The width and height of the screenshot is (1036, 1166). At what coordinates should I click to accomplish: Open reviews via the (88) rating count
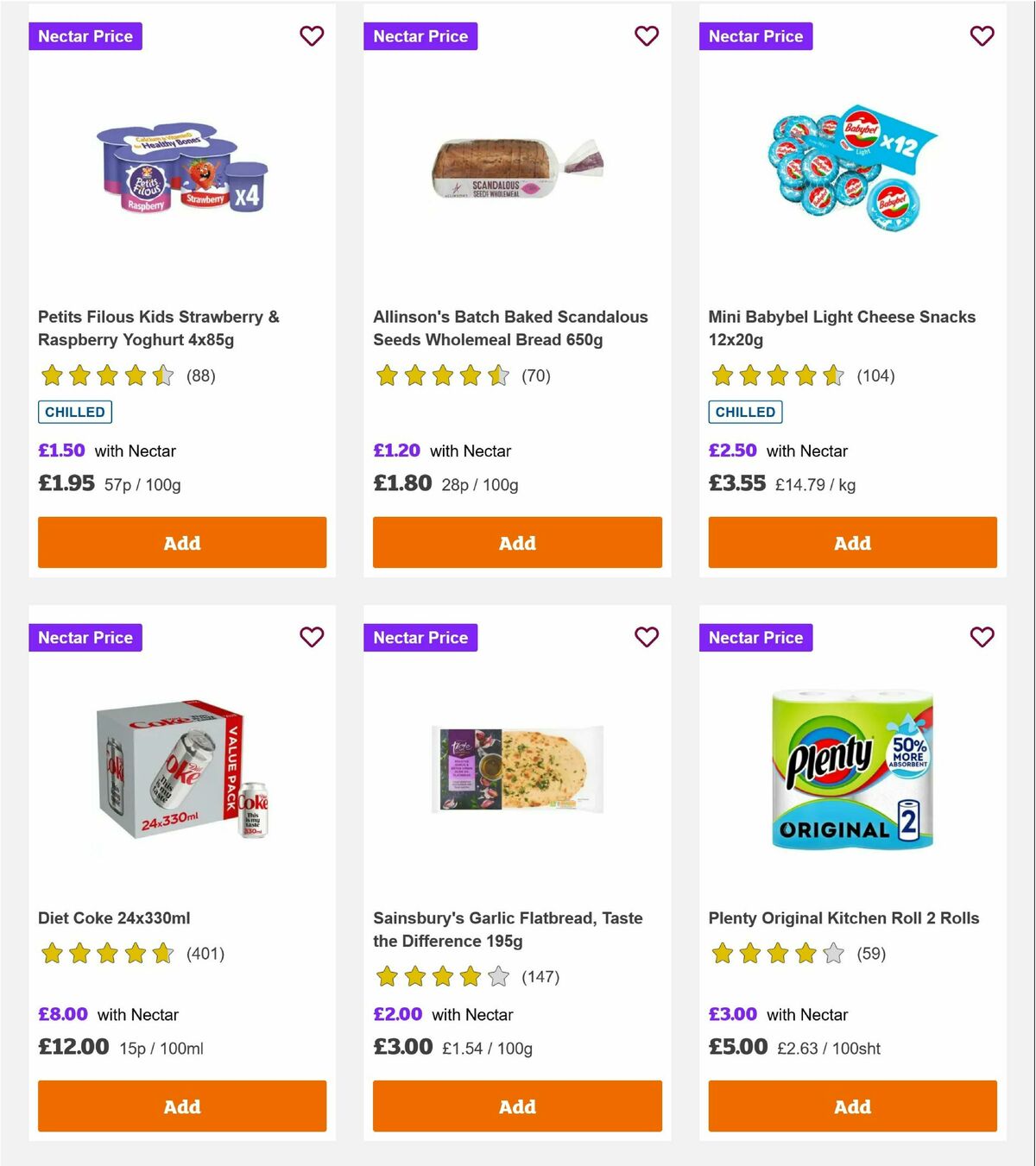point(202,376)
